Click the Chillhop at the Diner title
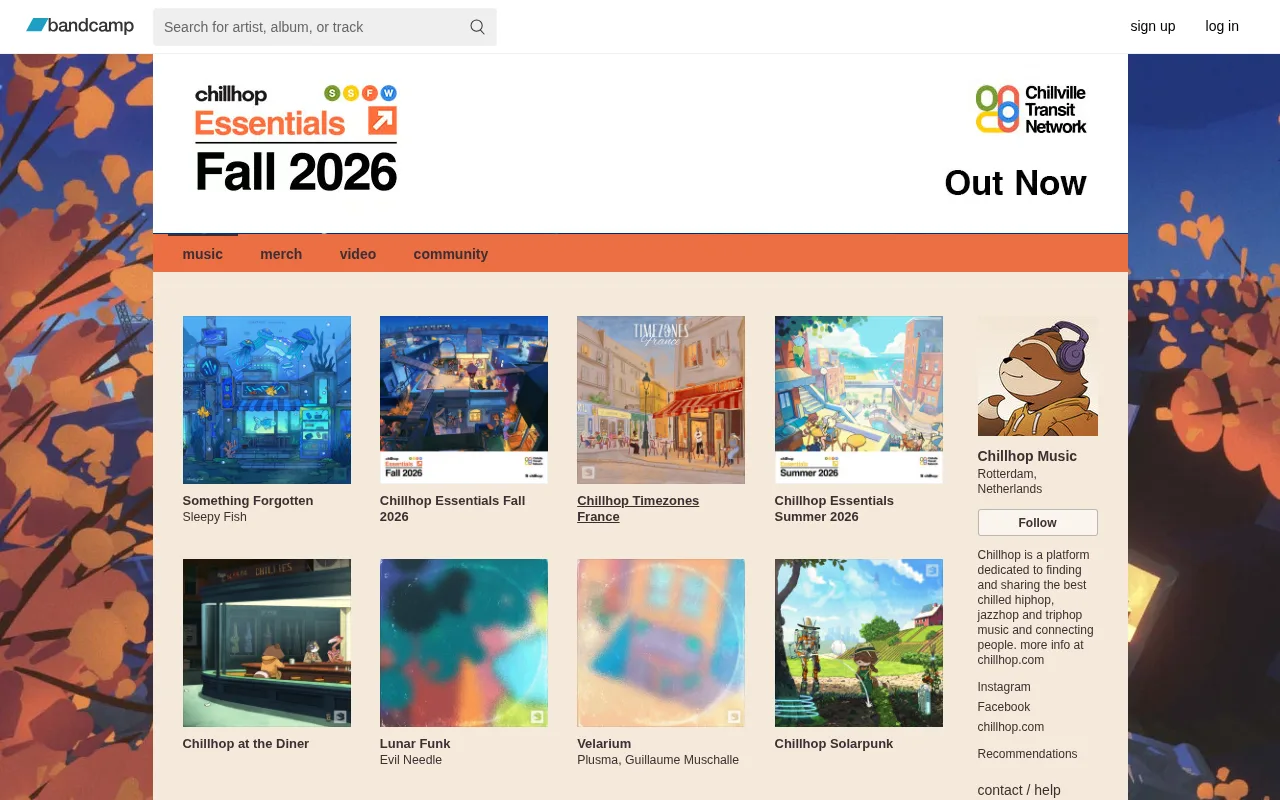Viewport: 1280px width, 800px height. 246,744
